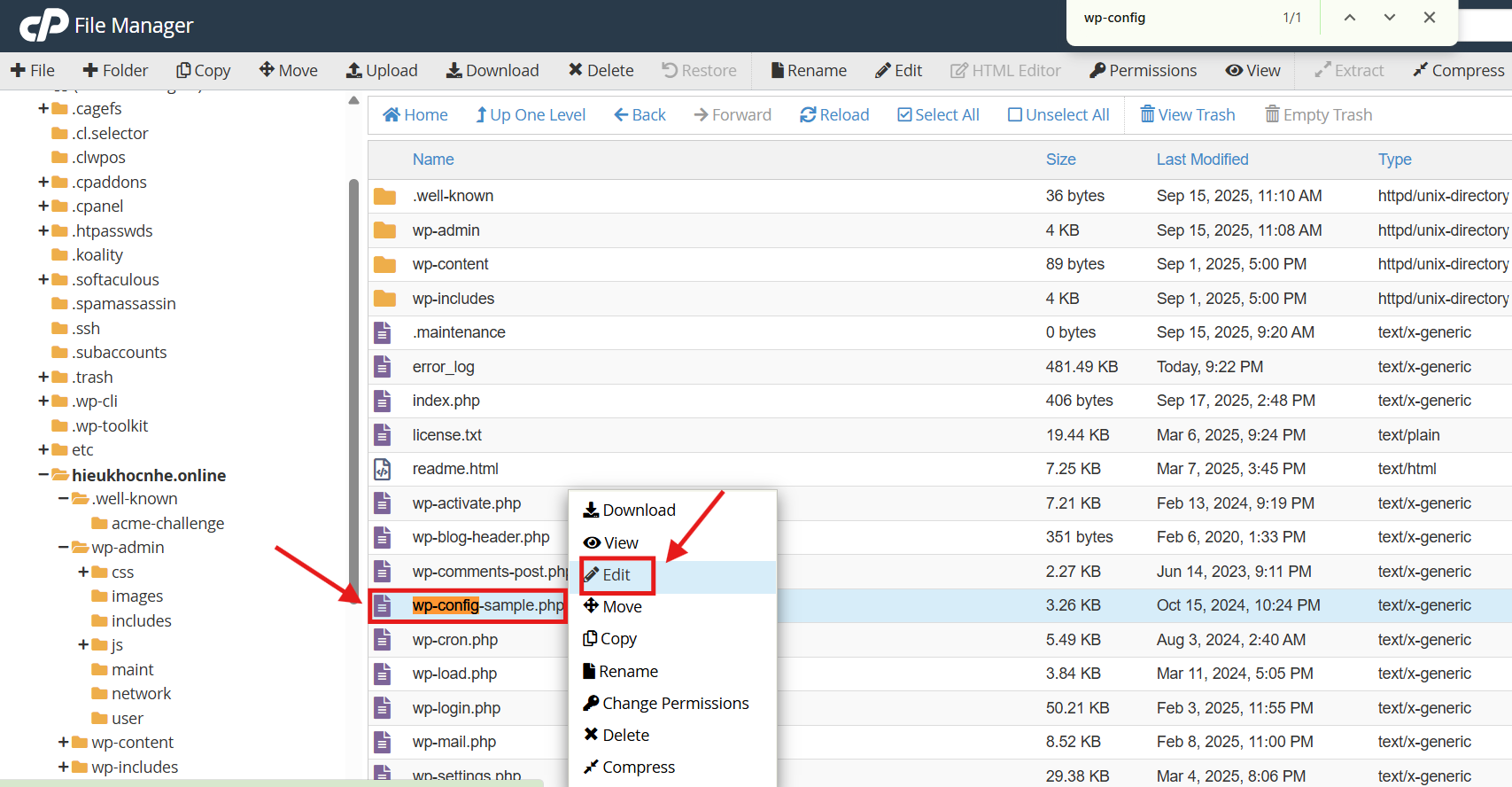Click the cPanel logo
1512x787 pixels.
[x=44, y=25]
